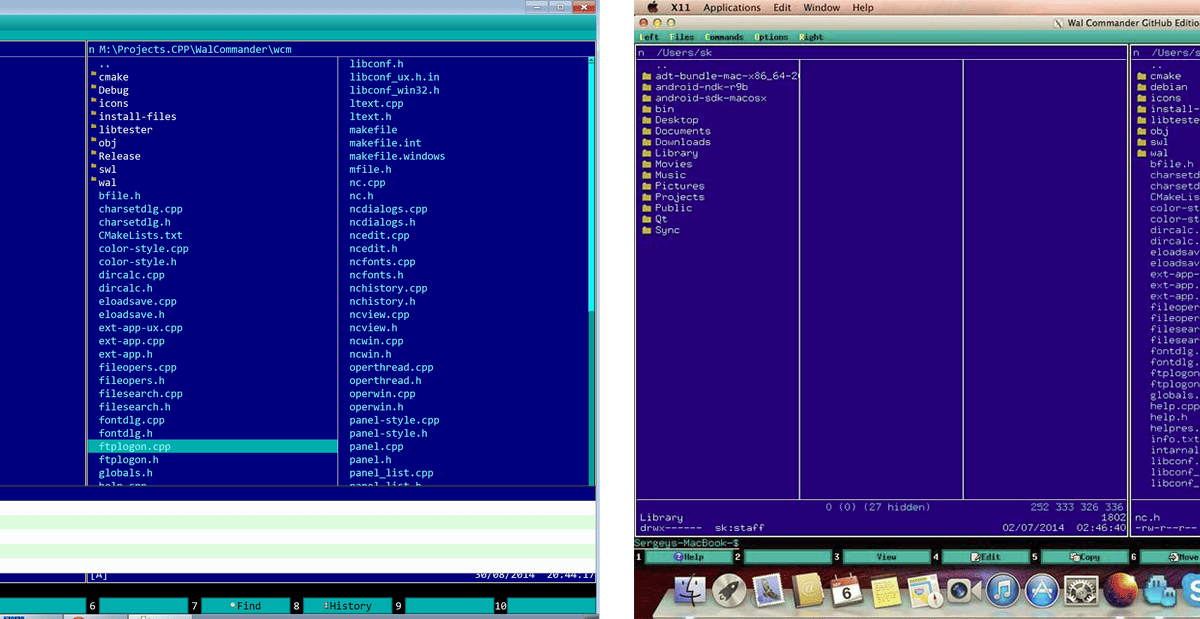
Task: Open iTunes icon in the Dock
Action: coord(1002,592)
